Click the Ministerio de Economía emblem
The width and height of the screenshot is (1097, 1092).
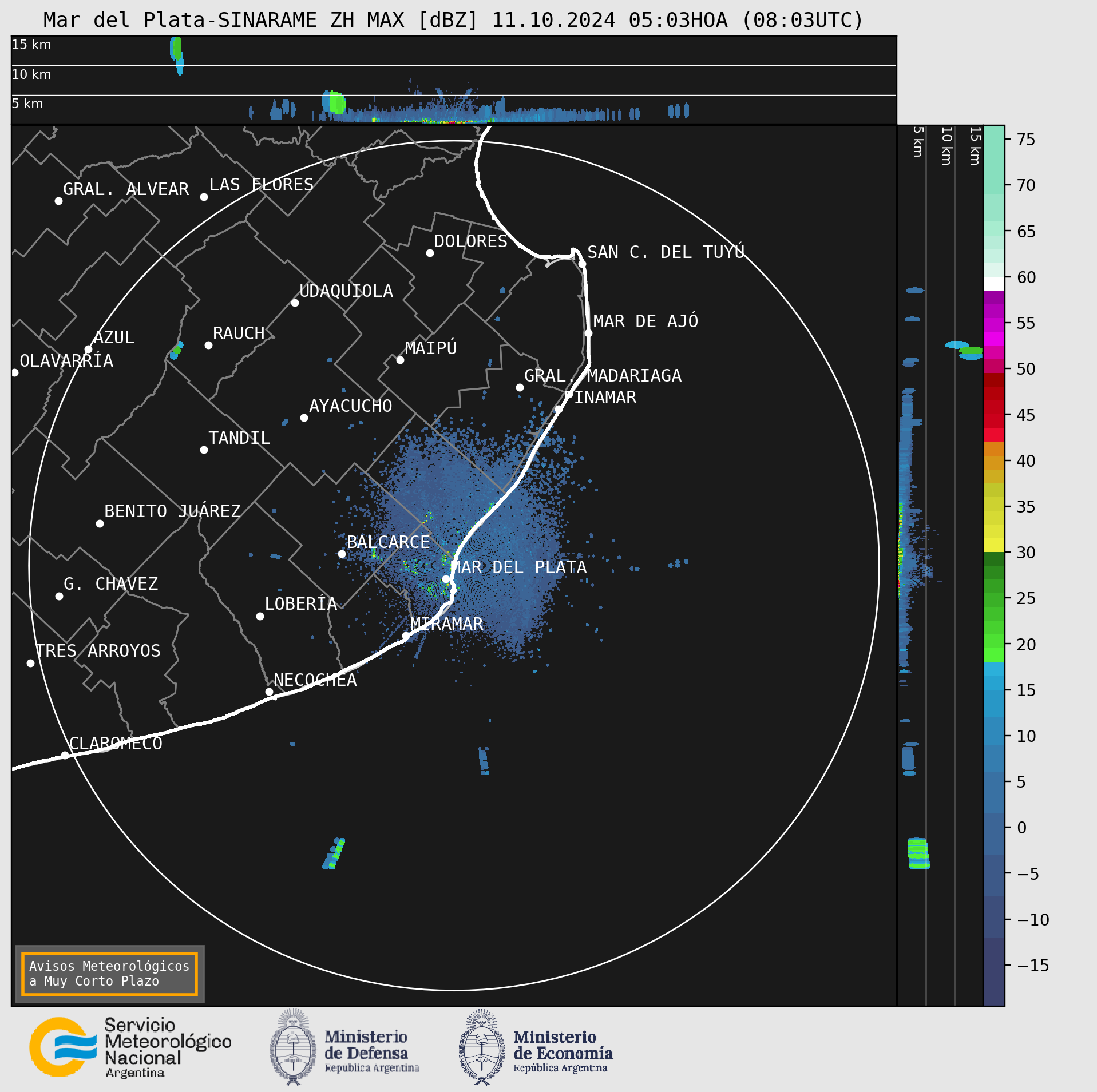pos(482,1047)
